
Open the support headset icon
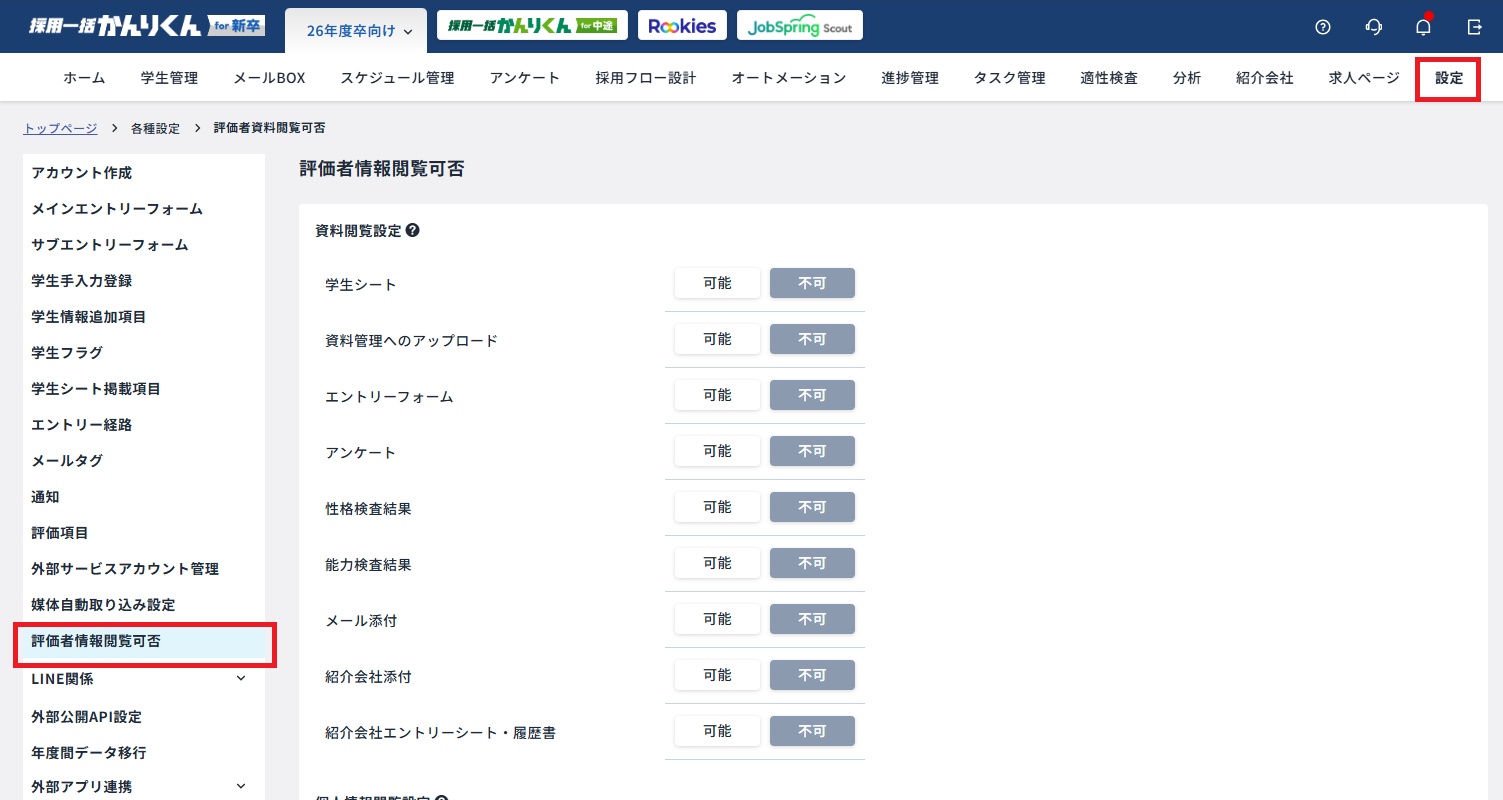(x=1374, y=27)
